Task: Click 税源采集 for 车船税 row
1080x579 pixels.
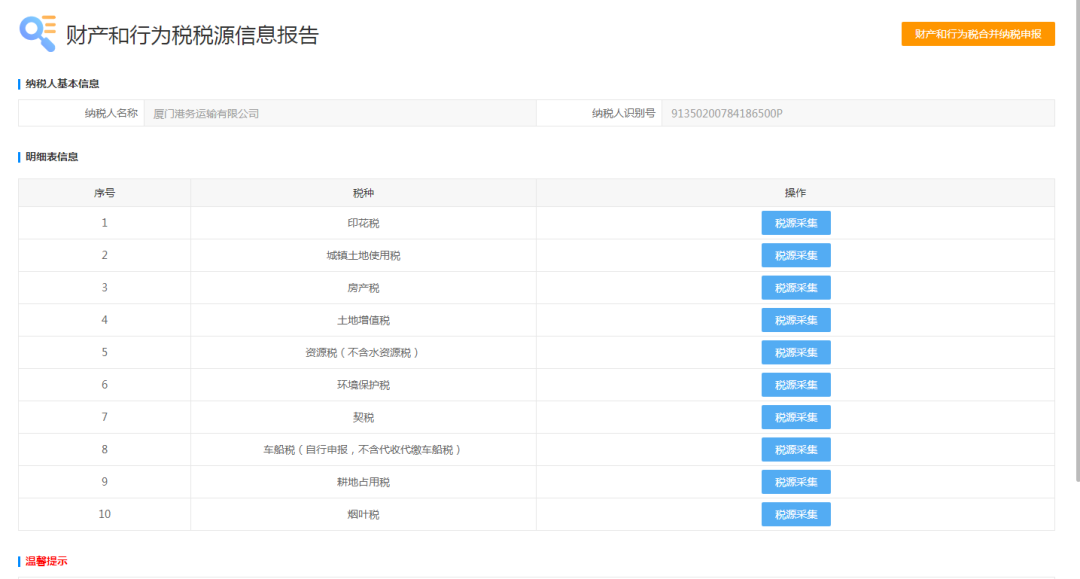Action: pyautogui.click(x=796, y=450)
